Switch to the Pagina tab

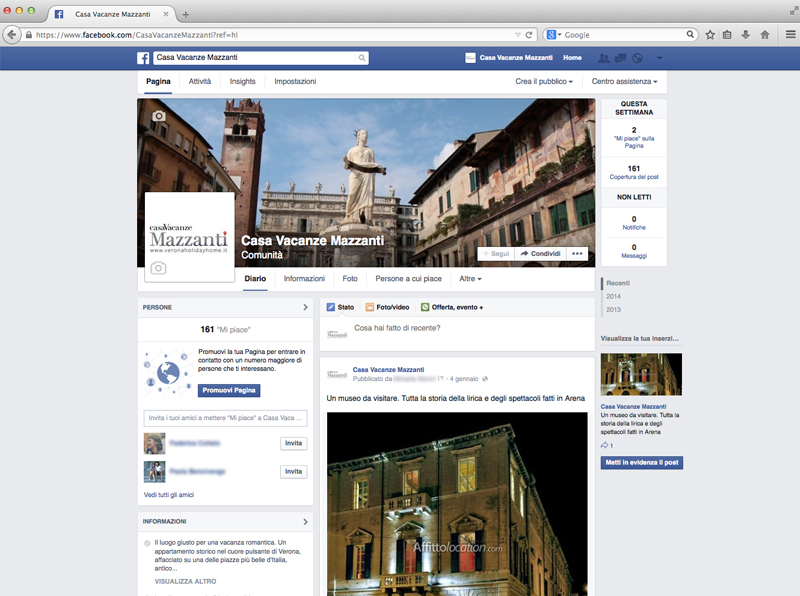tap(158, 82)
